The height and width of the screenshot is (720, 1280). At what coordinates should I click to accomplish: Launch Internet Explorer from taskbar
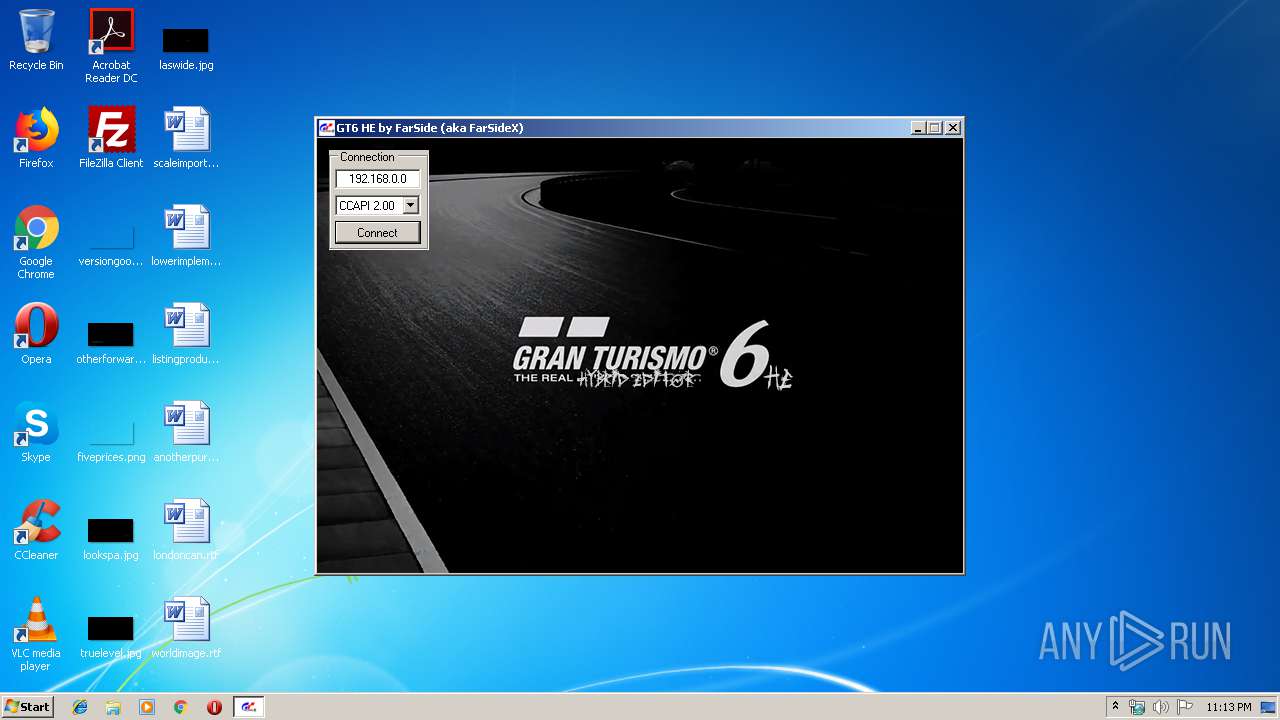click(80, 707)
